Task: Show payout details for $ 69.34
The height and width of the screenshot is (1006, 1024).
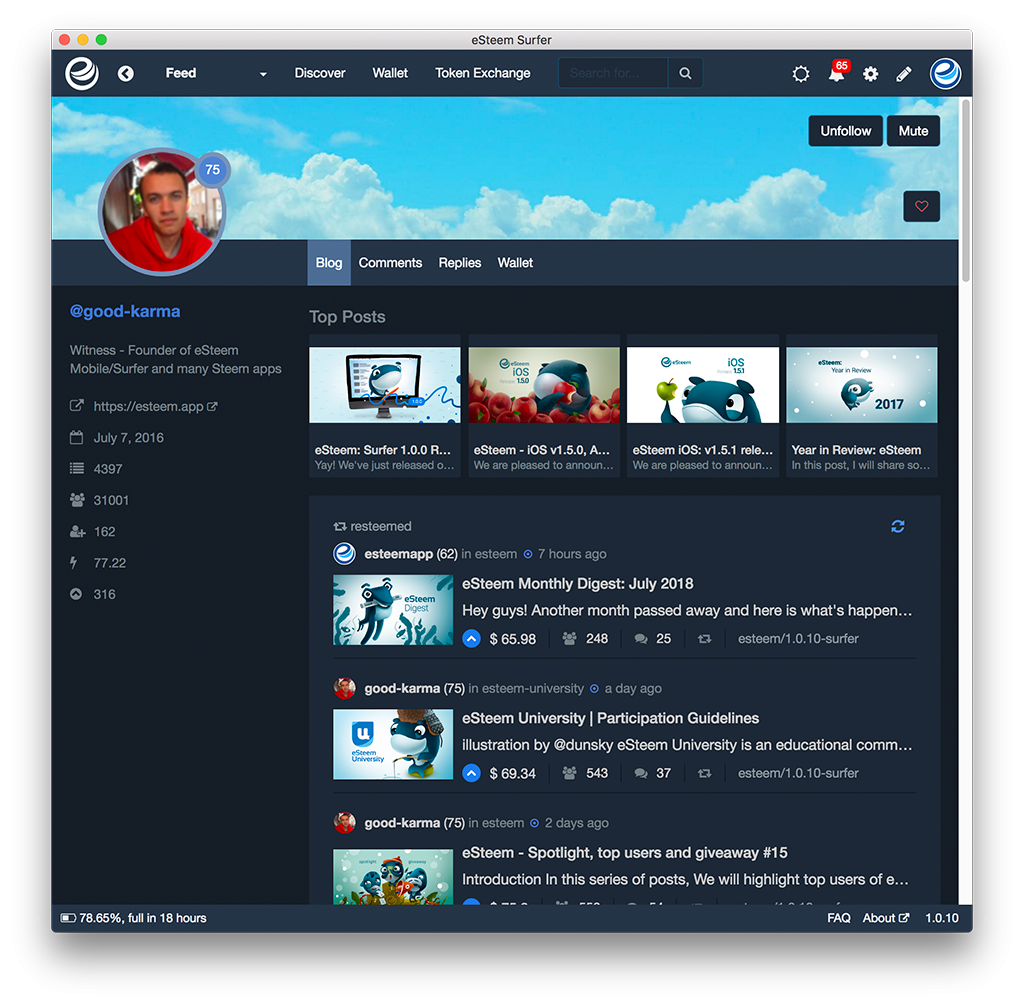Action: (513, 773)
